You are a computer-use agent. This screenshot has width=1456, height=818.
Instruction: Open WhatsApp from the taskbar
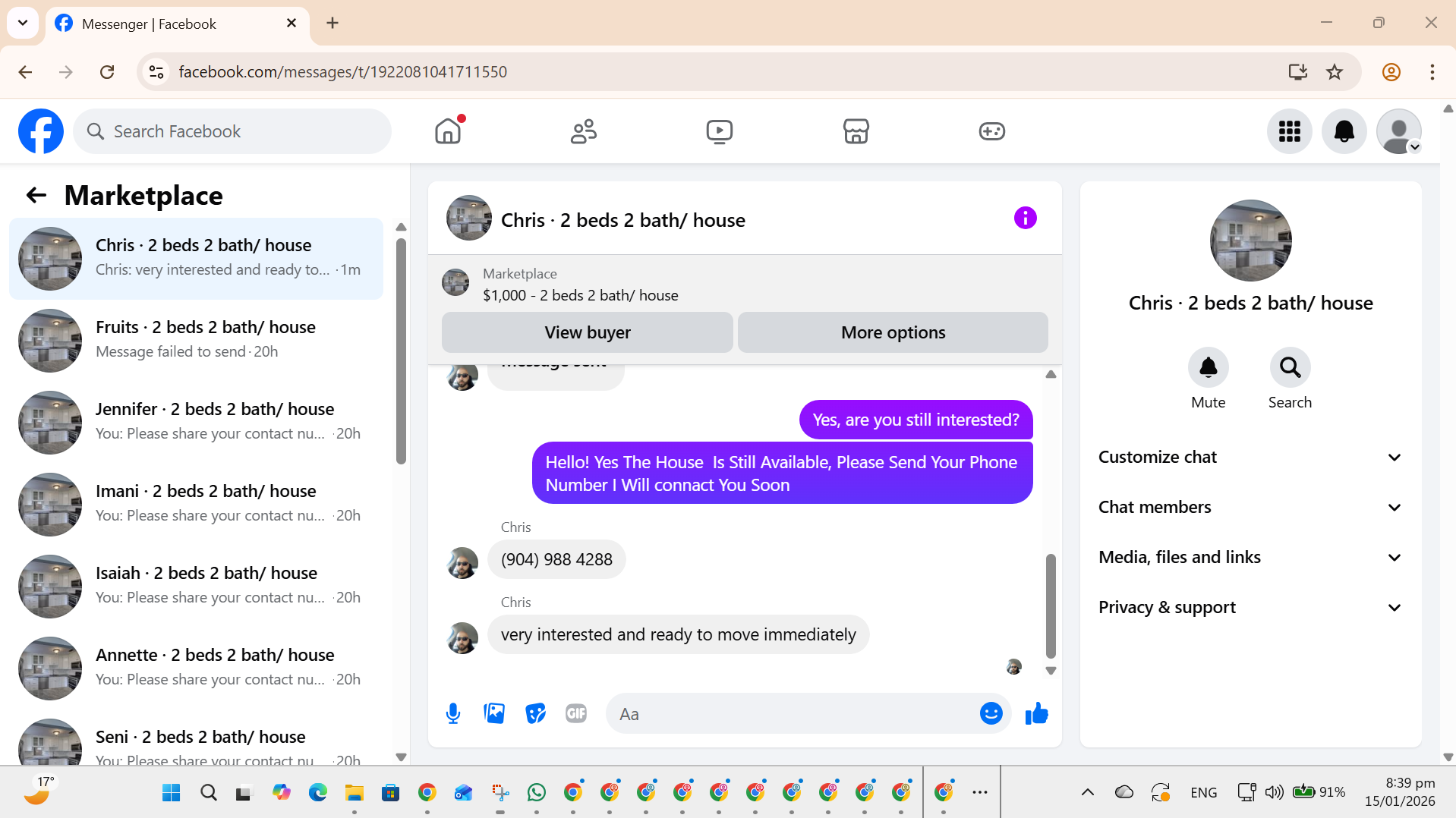[x=537, y=792]
